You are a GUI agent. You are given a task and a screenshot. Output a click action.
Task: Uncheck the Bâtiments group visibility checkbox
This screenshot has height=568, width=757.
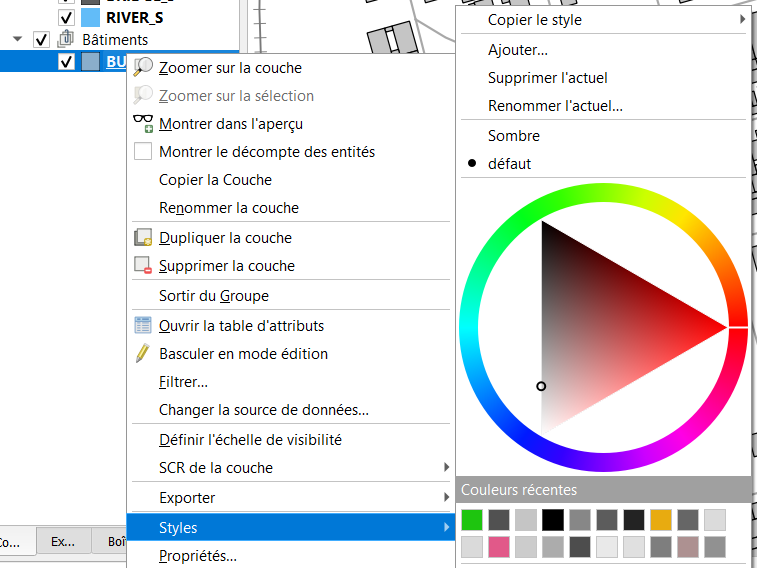[x=42, y=40]
